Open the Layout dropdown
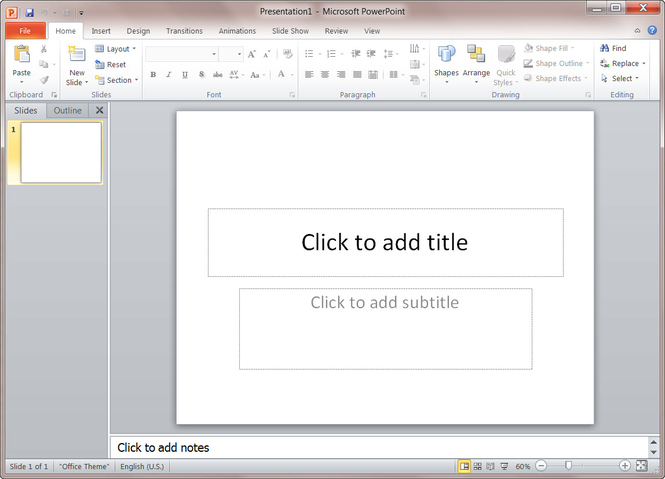665x479 pixels. [x=115, y=49]
